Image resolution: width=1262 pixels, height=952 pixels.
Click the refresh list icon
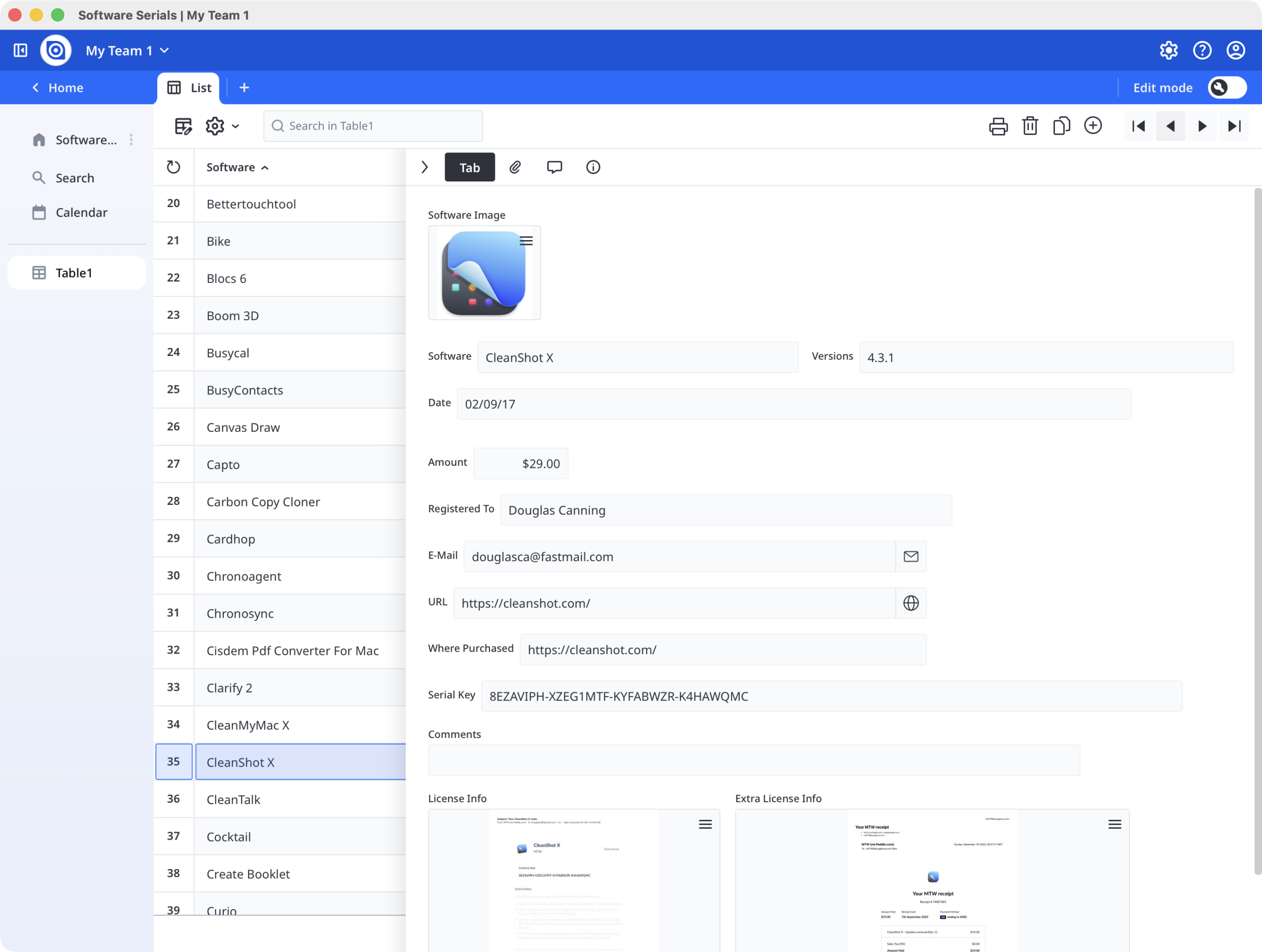tap(174, 167)
